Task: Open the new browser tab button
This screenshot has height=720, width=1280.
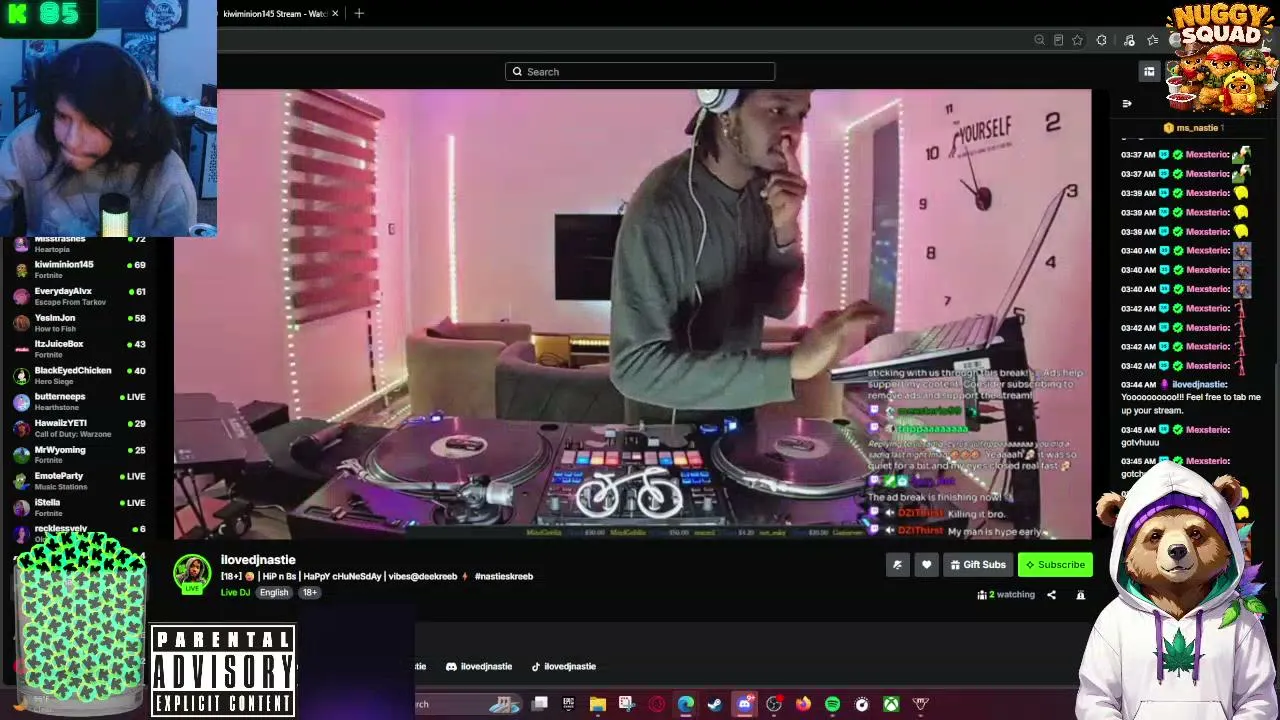Action: coord(359,13)
